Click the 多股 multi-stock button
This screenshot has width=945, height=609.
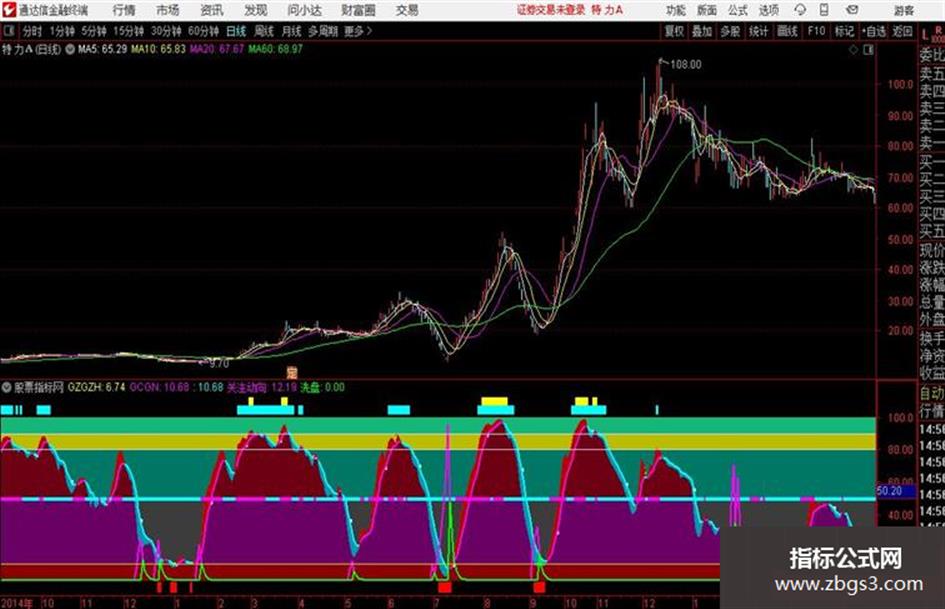tap(730, 31)
